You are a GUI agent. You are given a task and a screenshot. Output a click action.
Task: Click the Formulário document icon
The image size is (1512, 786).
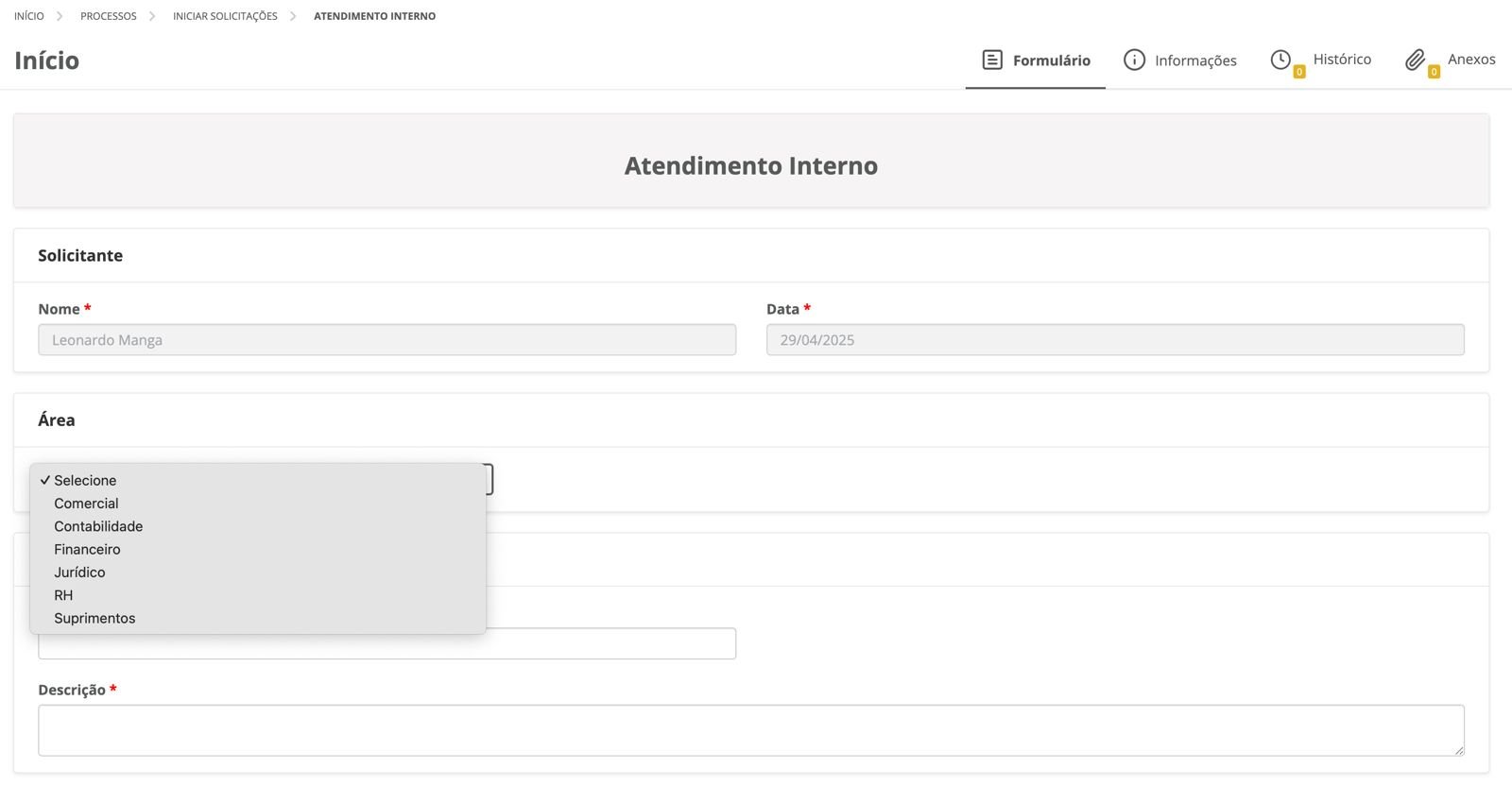(992, 60)
